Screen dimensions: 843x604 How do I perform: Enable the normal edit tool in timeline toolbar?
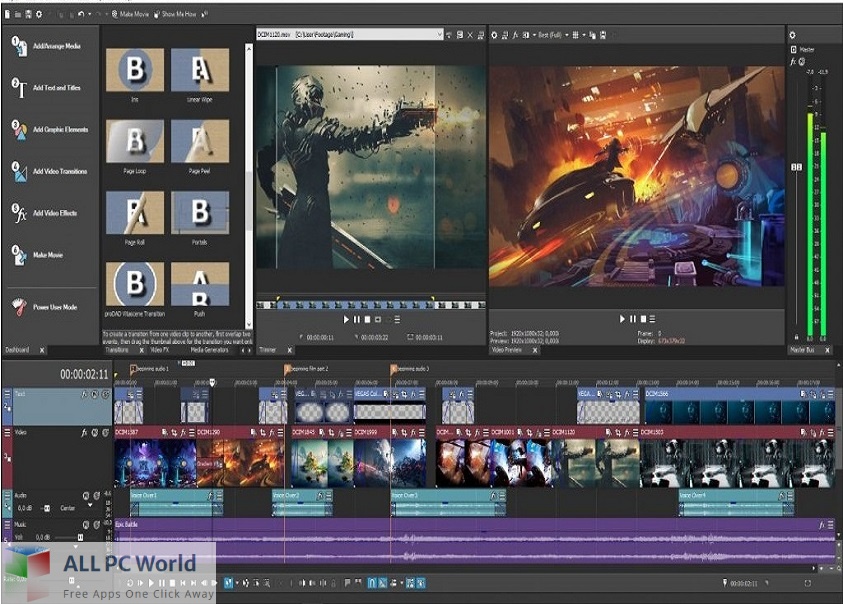(x=228, y=582)
